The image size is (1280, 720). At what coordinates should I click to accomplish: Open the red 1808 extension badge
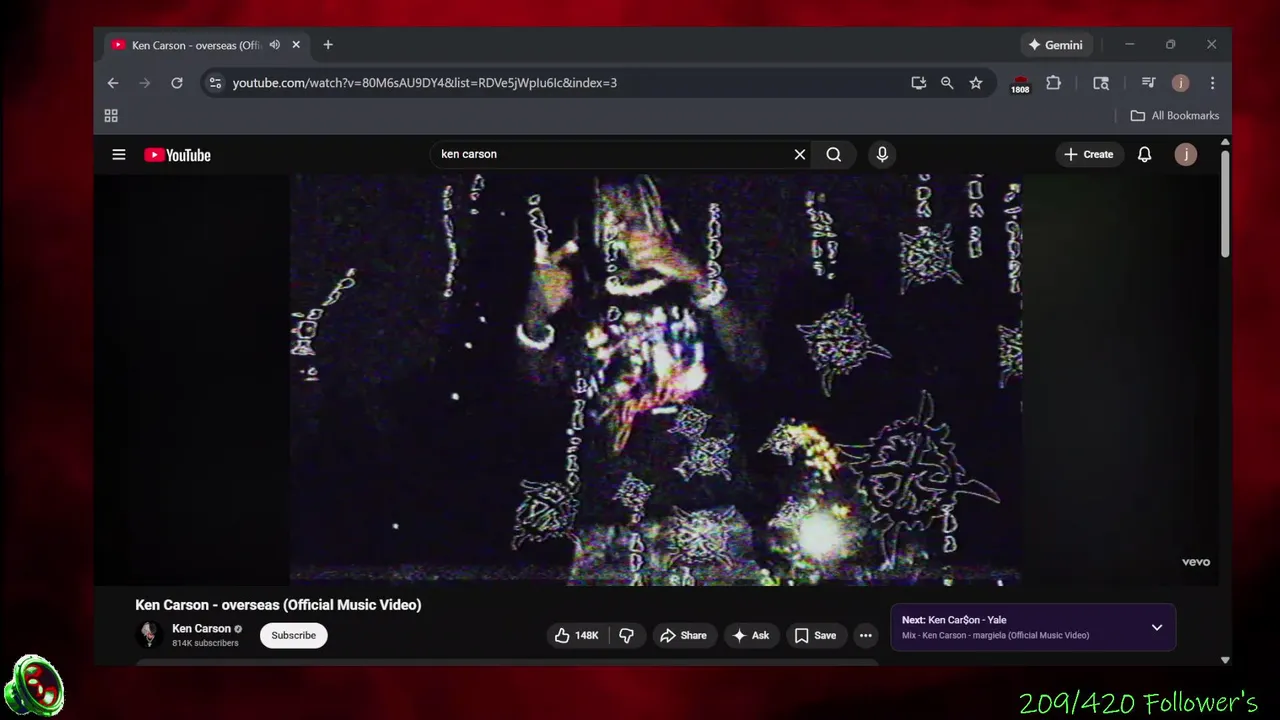click(1020, 84)
